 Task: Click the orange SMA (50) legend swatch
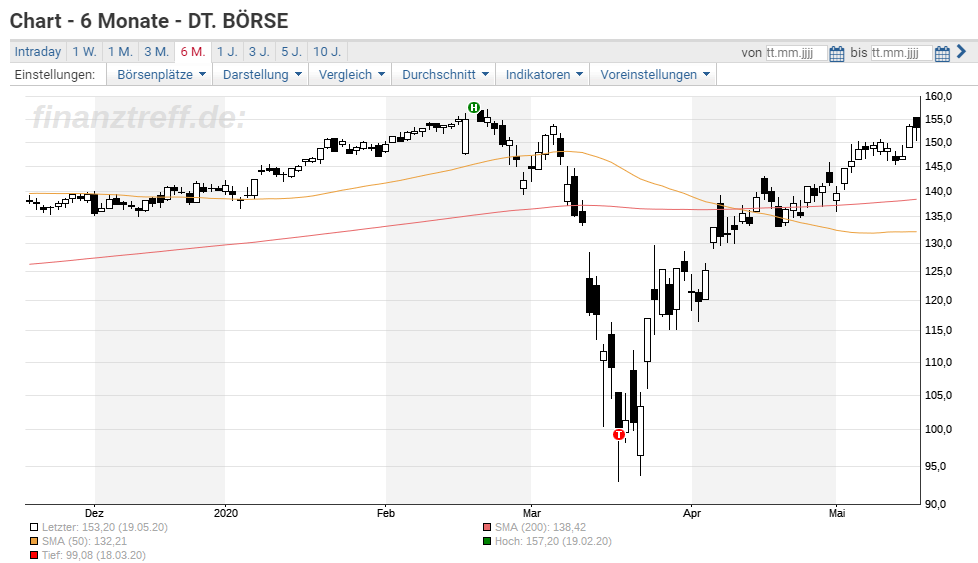tap(34, 541)
